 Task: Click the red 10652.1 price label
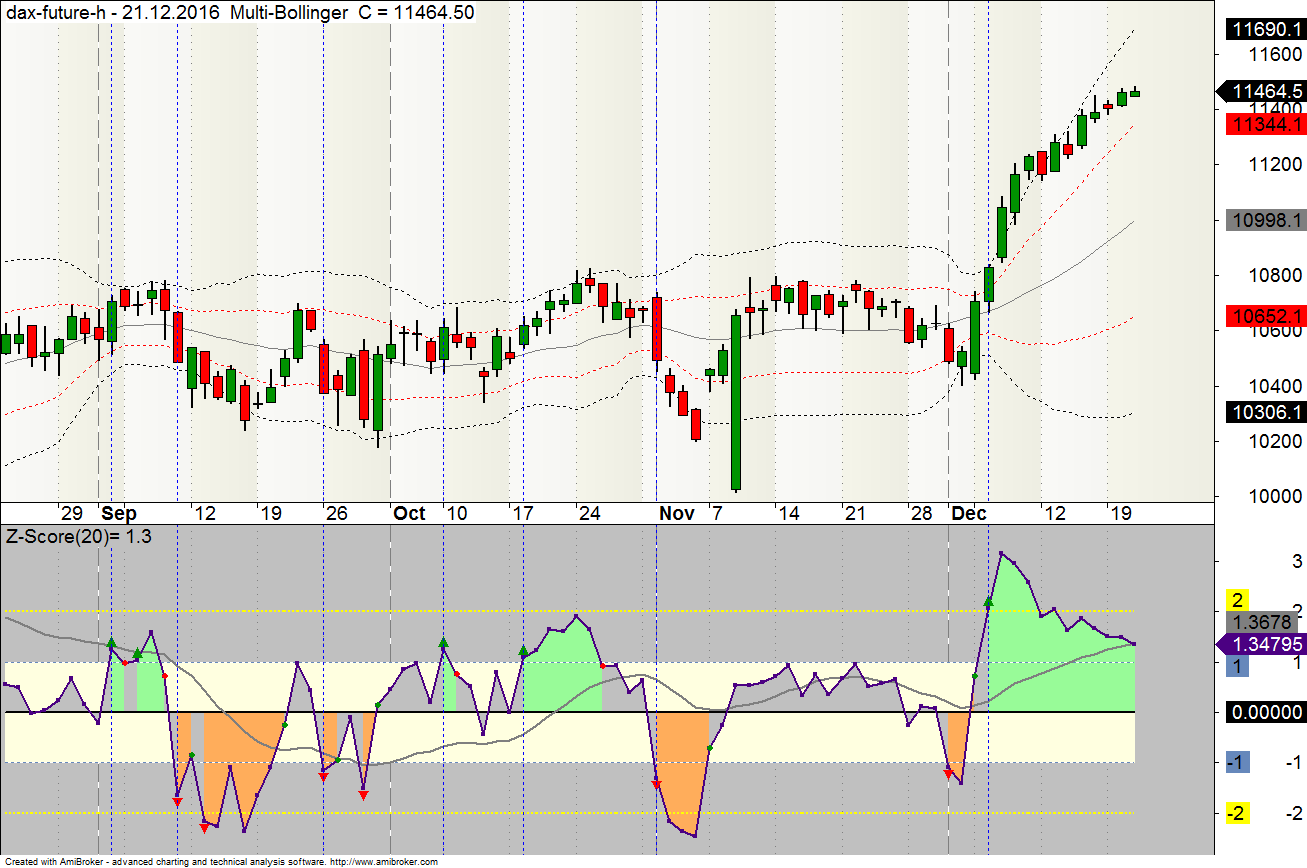1266,316
